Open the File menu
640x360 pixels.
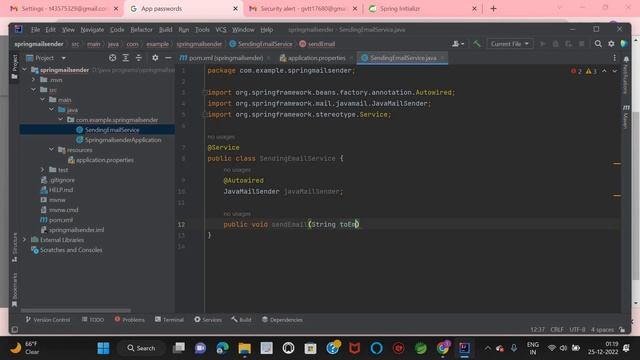tap(36, 29)
